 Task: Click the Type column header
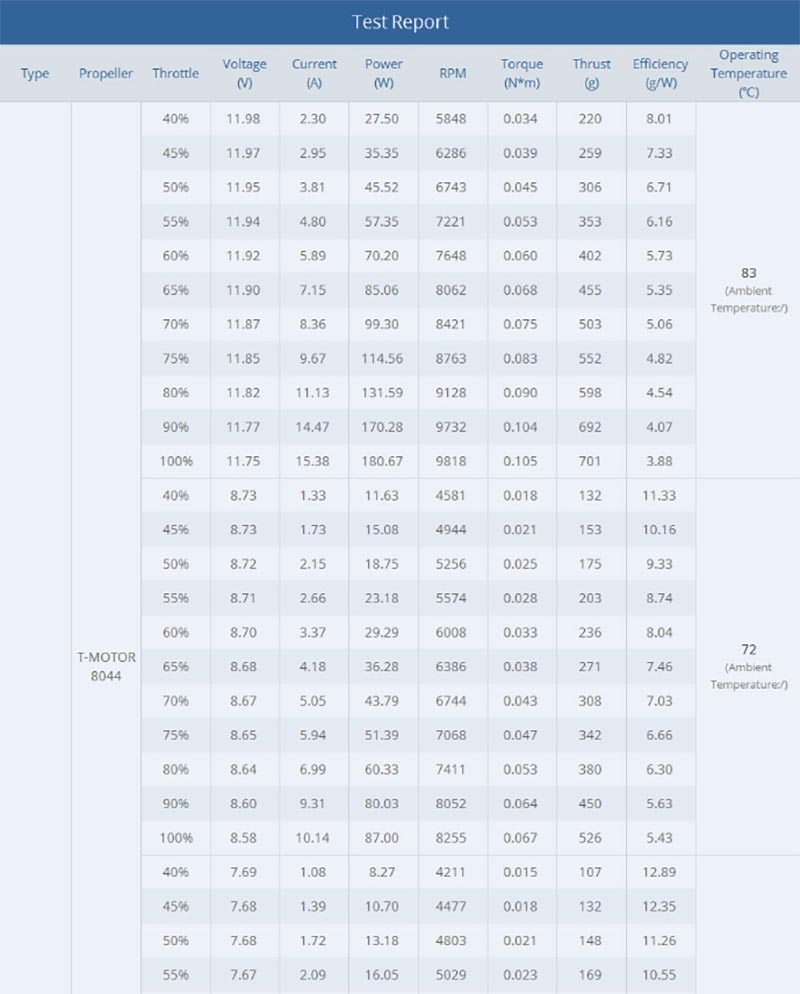click(35, 73)
